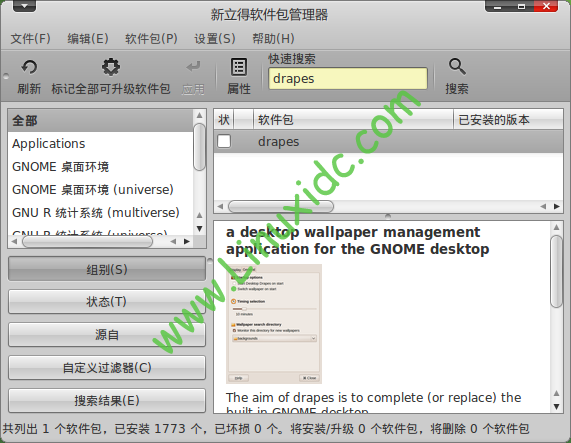Maximize the package manager window
This screenshot has width=571, height=443.
(x=521, y=6)
